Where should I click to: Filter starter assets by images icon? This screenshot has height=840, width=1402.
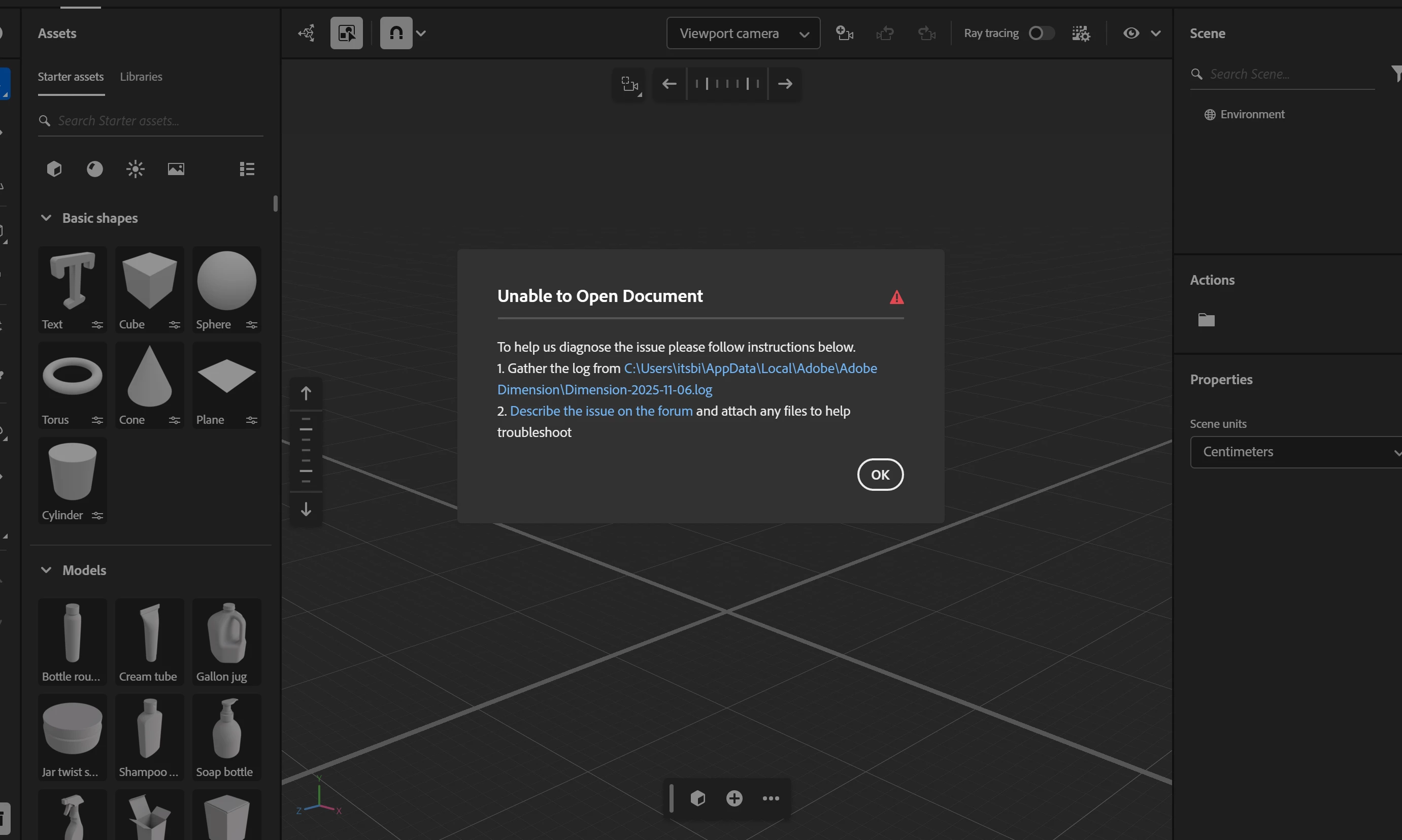(176, 169)
